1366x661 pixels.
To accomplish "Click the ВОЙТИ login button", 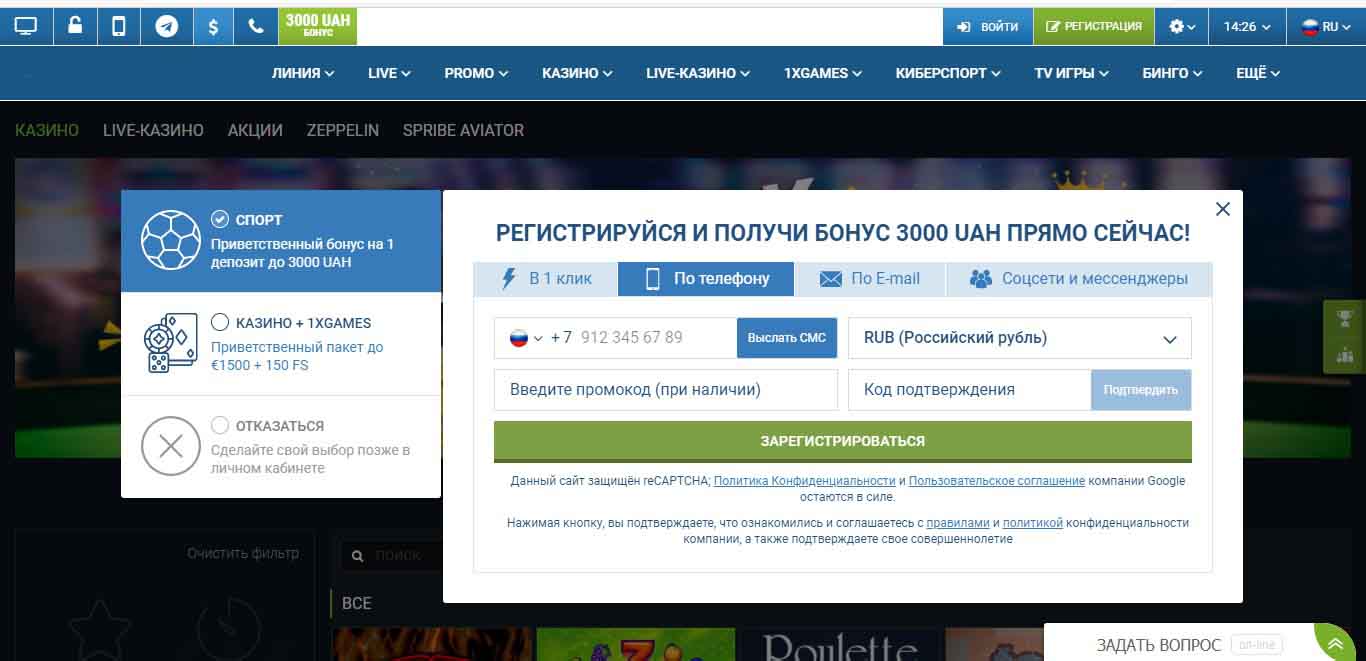I will pyautogui.click(x=988, y=27).
